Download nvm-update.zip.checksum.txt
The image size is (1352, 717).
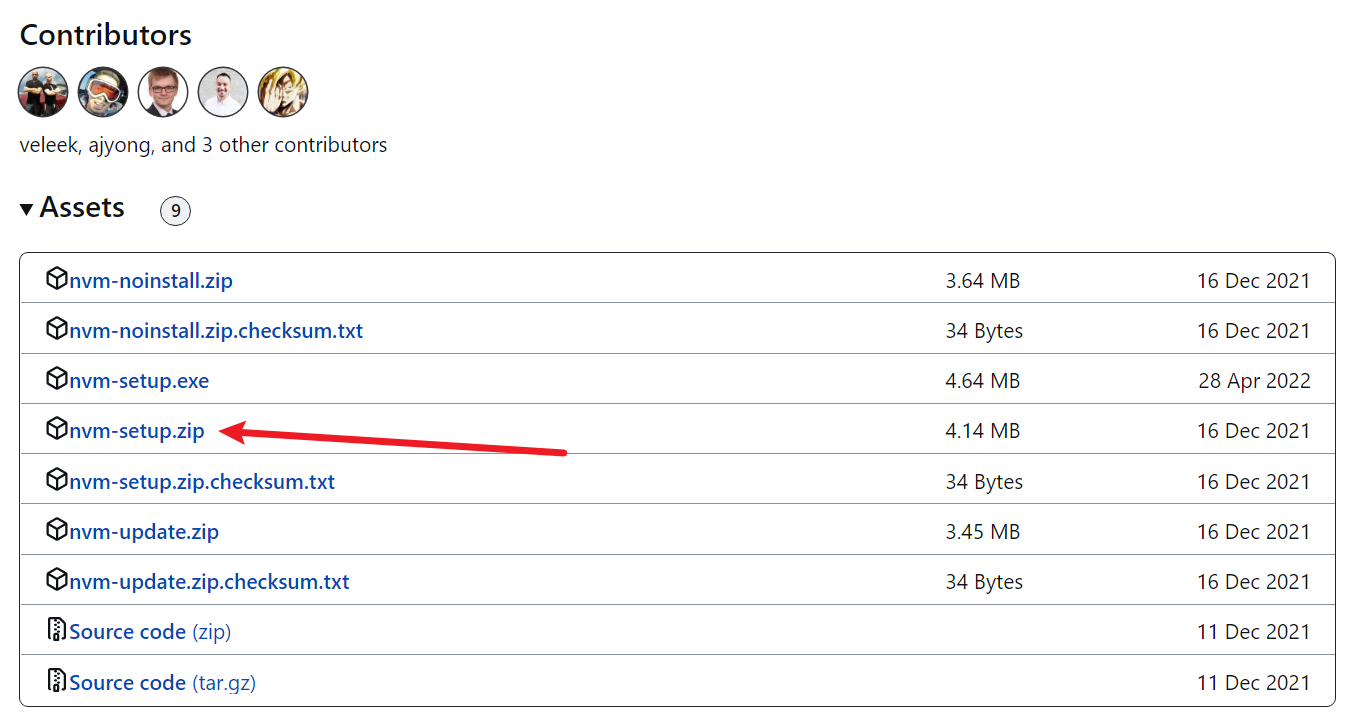point(209,582)
